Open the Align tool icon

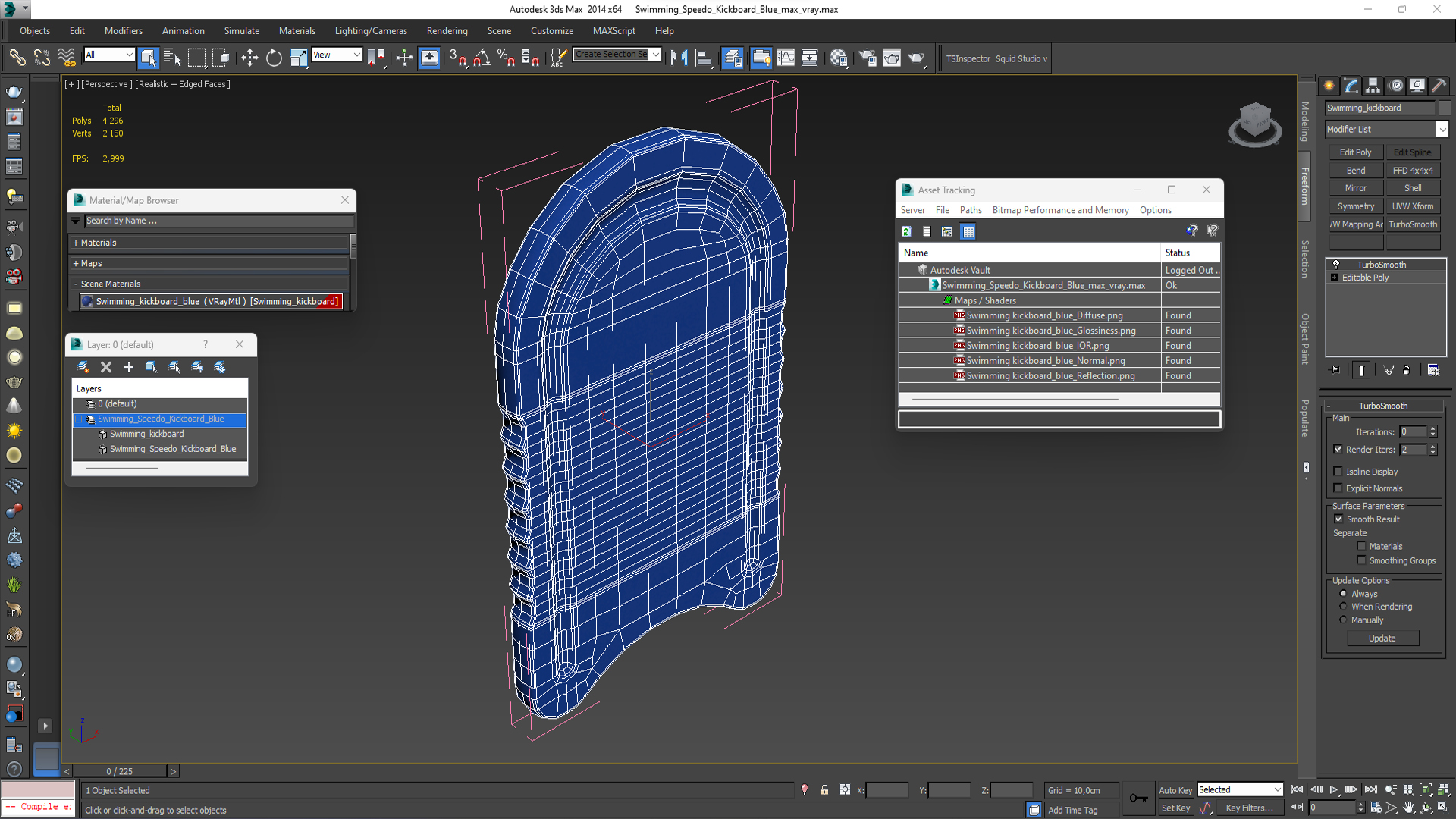pos(704,58)
